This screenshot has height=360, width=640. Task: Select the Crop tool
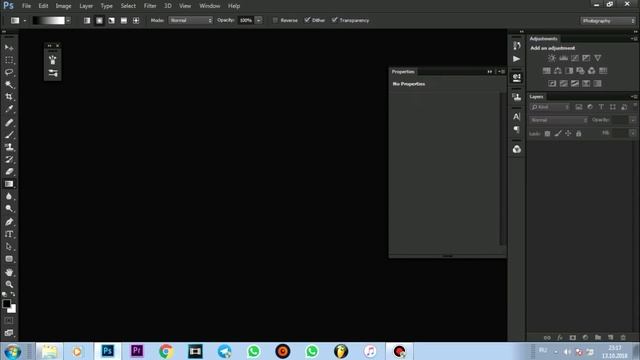tap(9, 97)
